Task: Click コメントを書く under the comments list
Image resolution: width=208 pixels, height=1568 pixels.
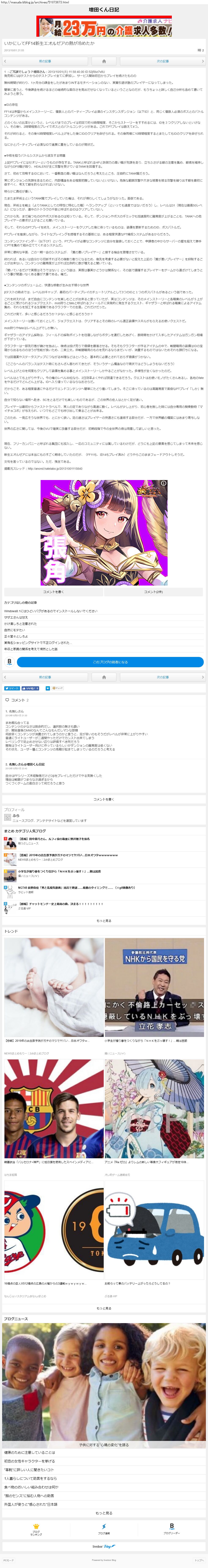Action: 104,799
